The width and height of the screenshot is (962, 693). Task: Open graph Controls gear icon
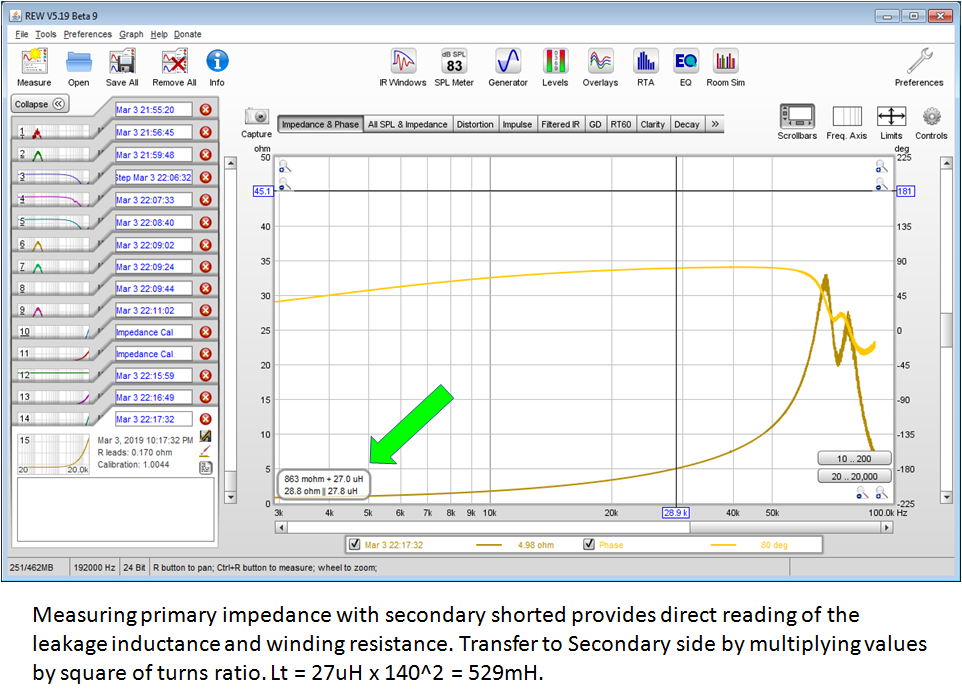click(931, 116)
